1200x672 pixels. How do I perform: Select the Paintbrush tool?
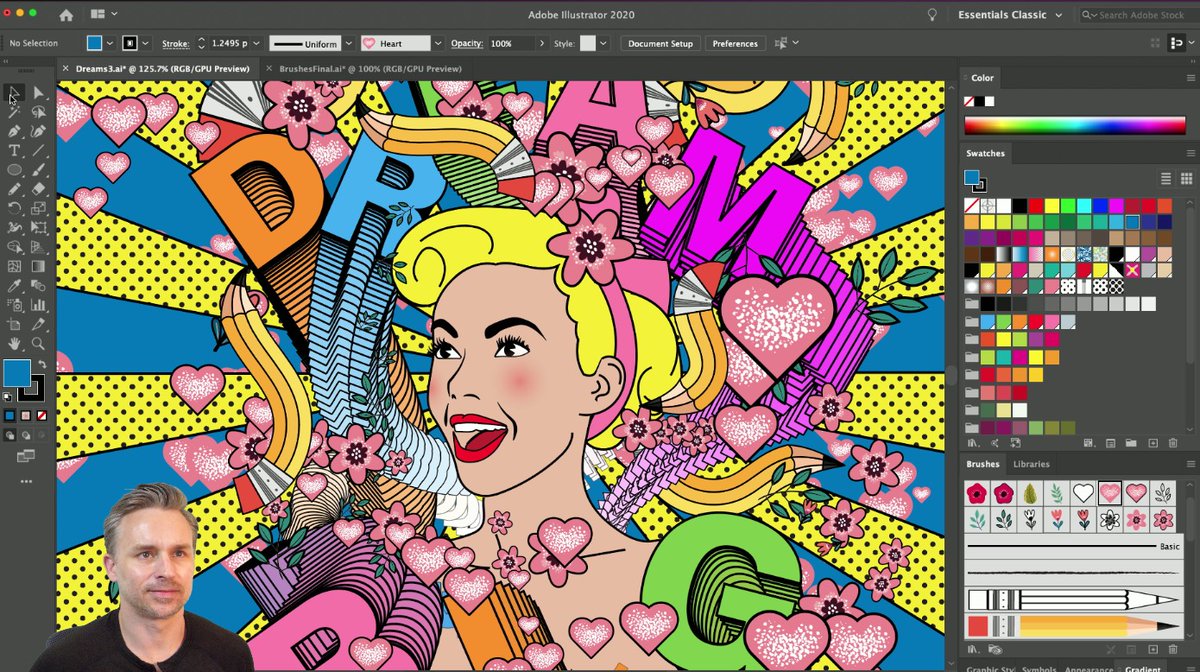[38, 169]
